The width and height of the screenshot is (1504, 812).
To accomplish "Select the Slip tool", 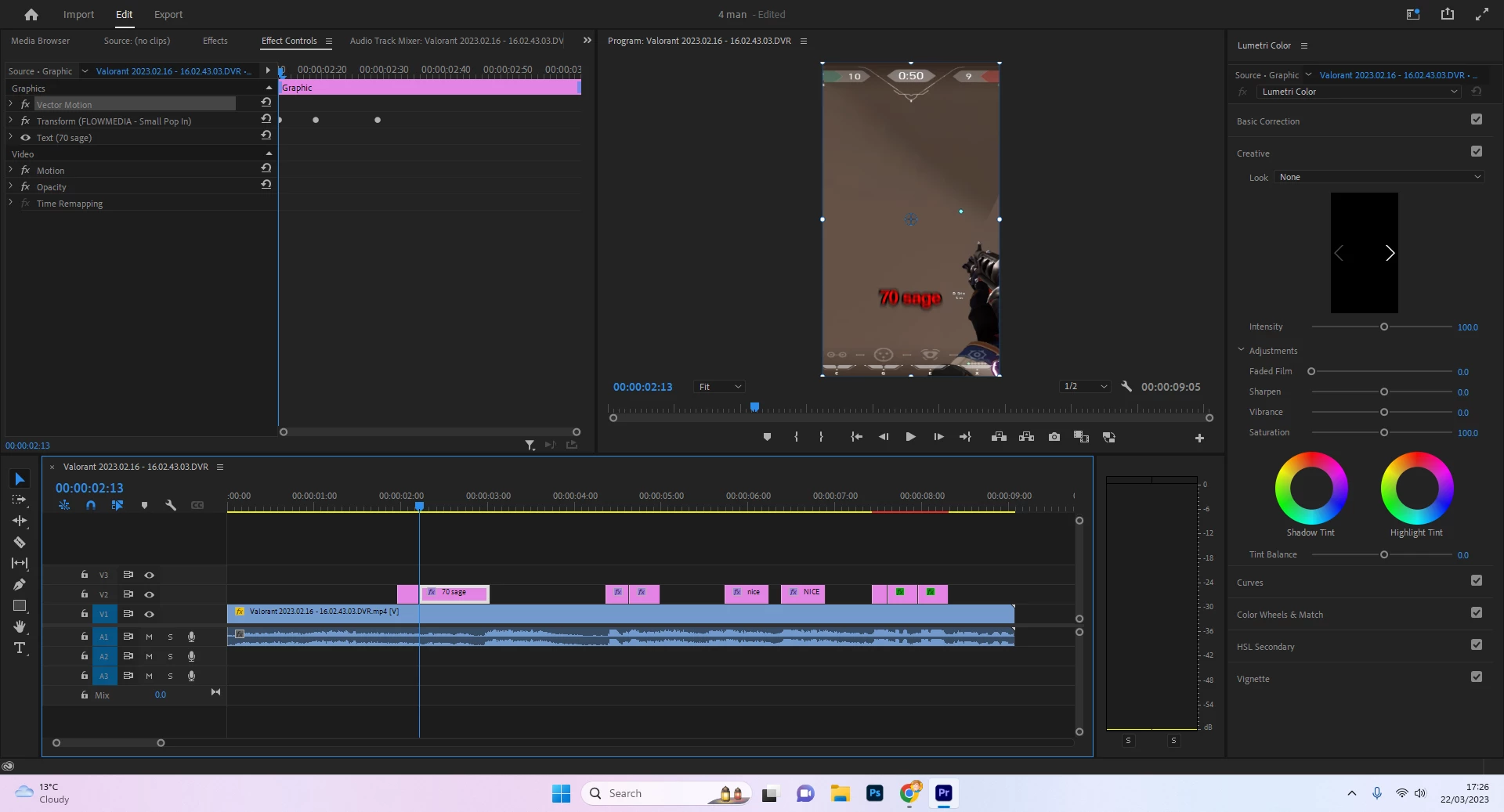I will [20, 563].
